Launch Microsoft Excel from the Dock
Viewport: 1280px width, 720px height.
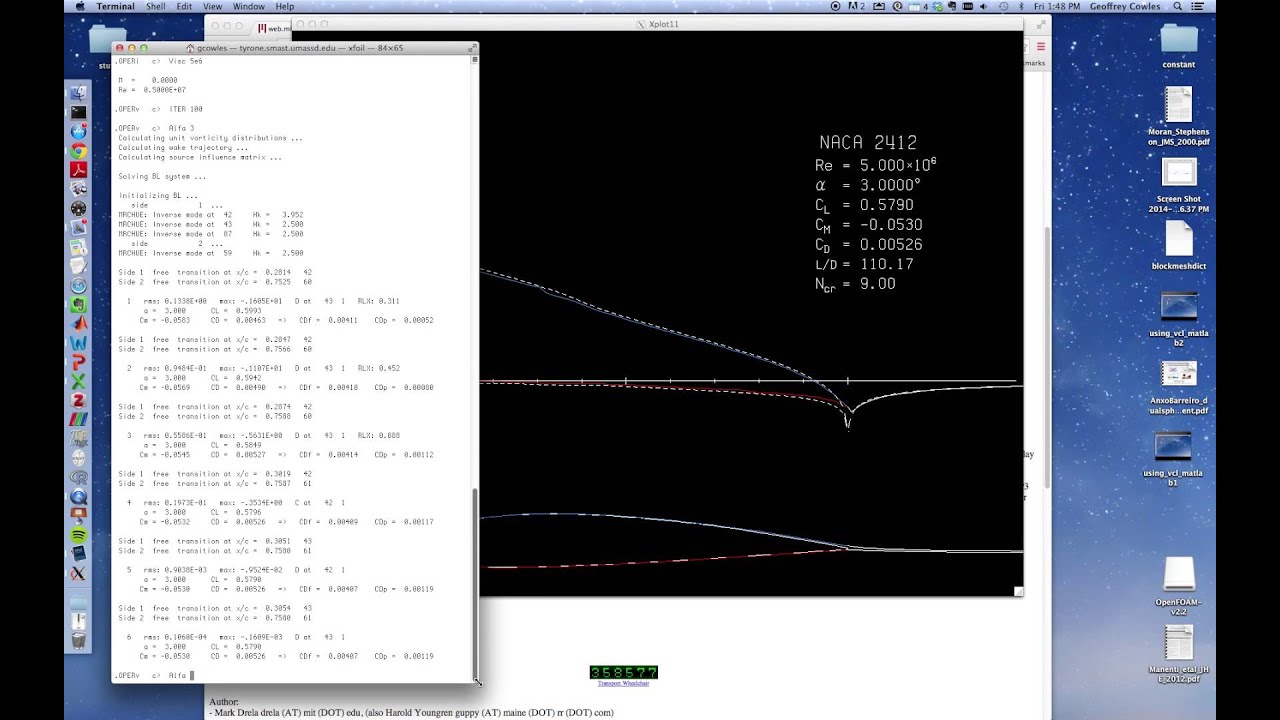coord(78,381)
